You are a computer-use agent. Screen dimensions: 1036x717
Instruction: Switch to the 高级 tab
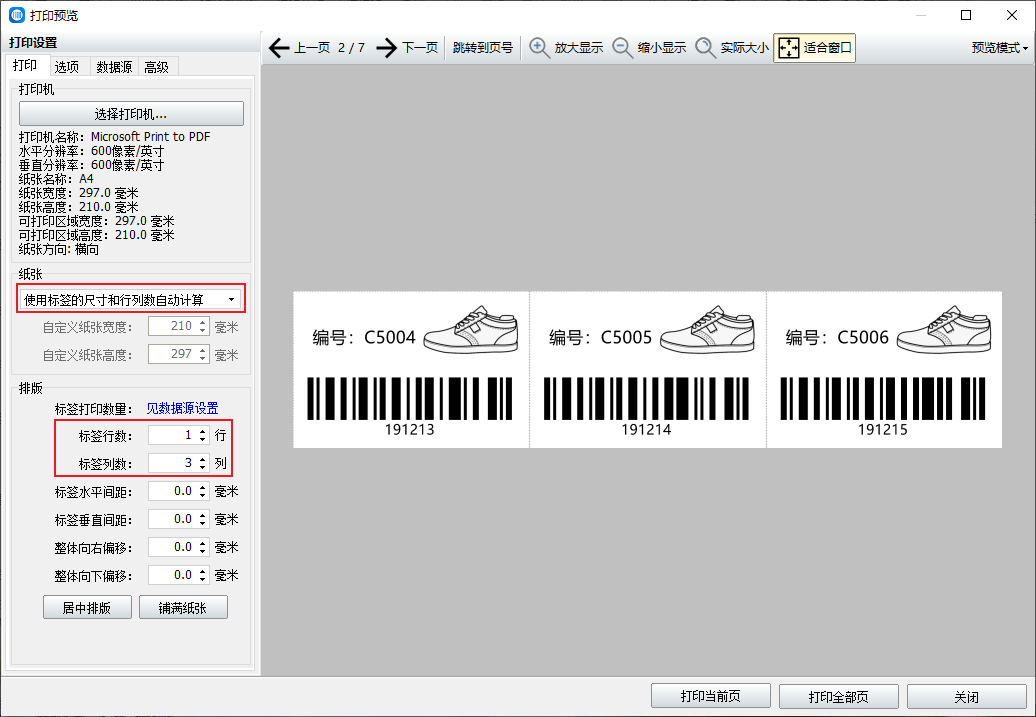point(157,67)
